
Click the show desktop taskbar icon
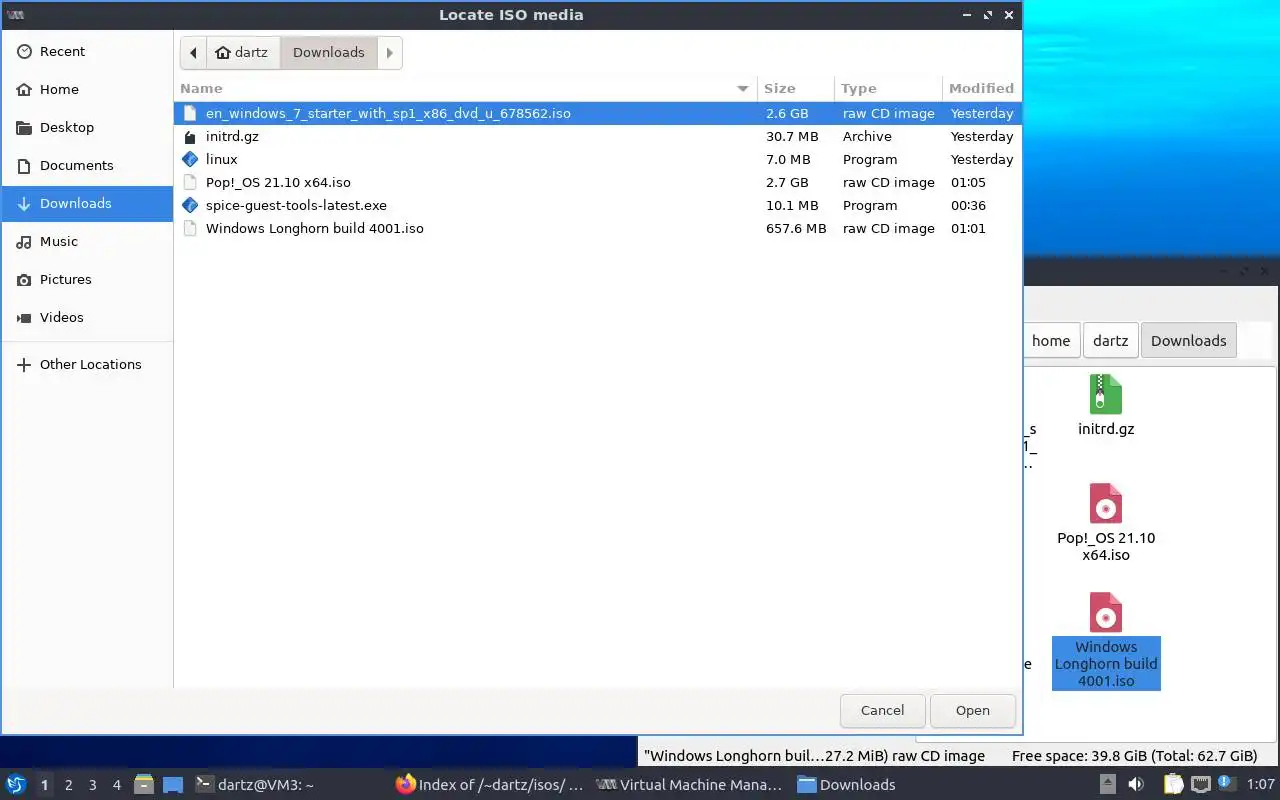coord(172,785)
